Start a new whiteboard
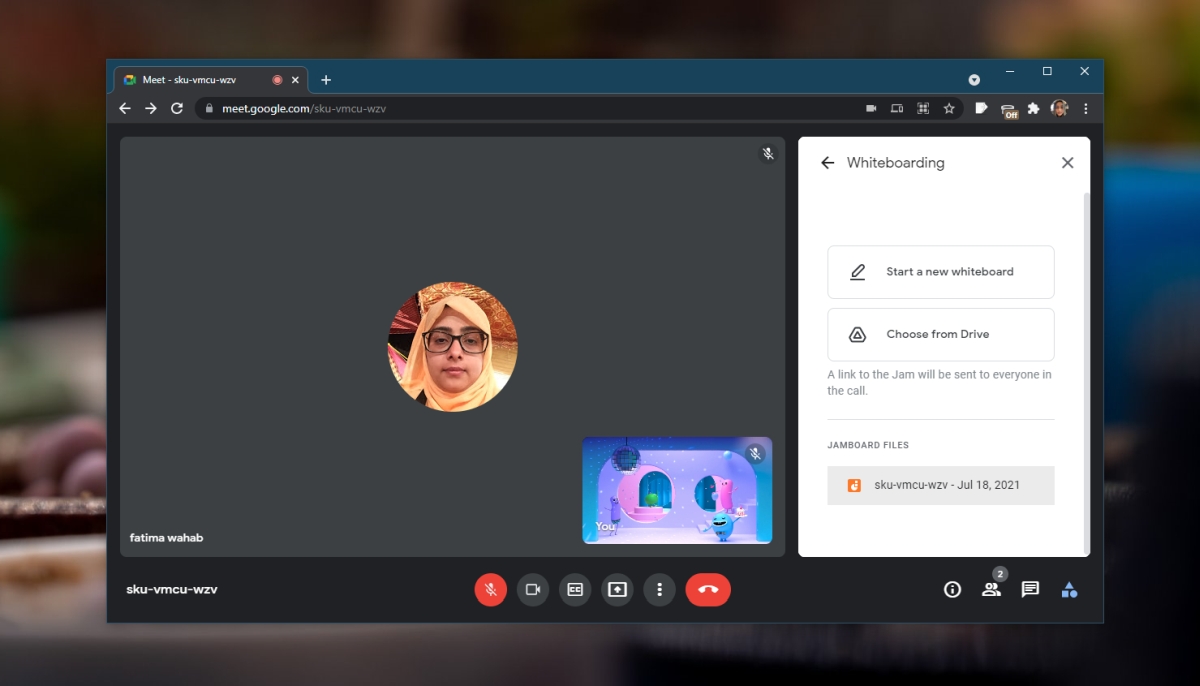 tap(940, 271)
